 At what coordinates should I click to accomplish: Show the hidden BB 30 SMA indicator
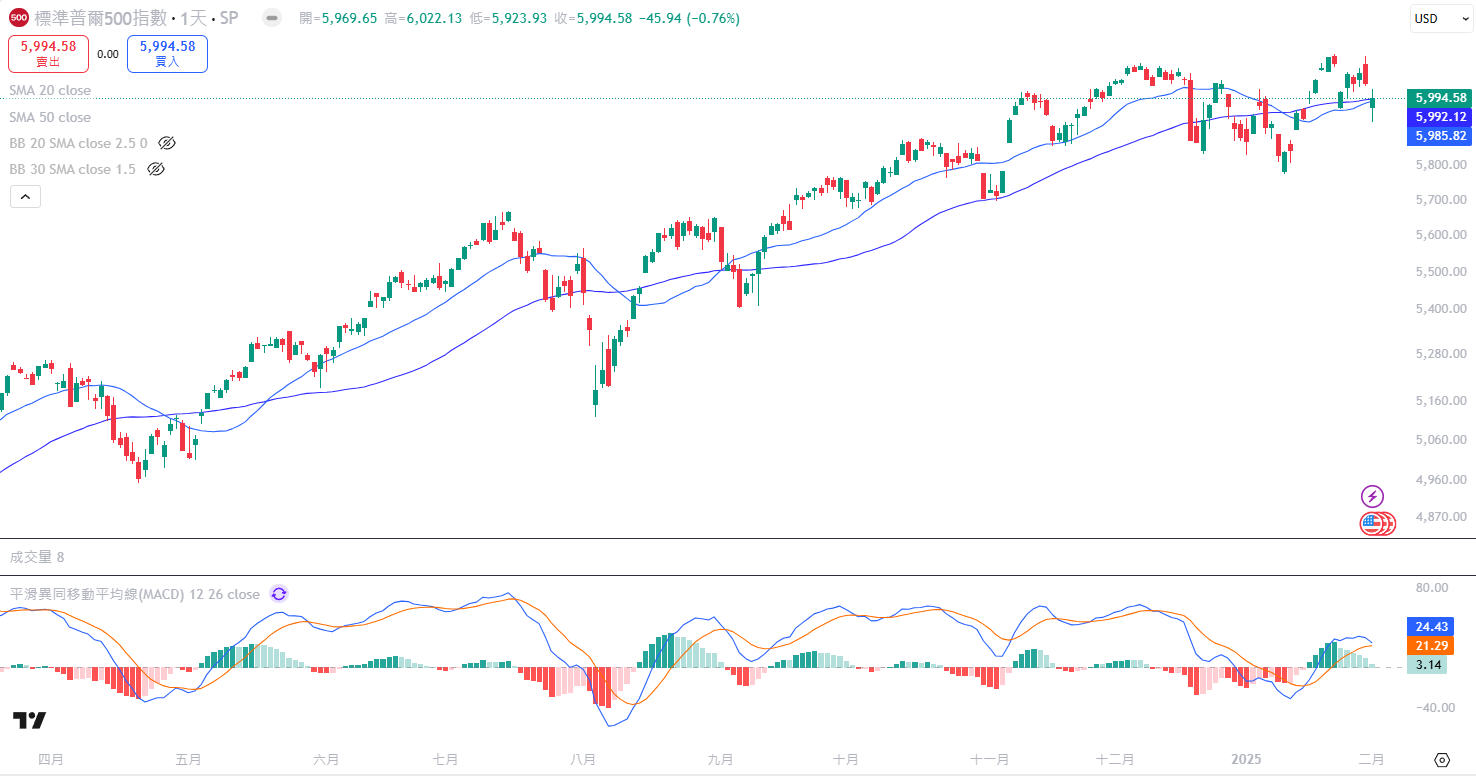click(155, 169)
